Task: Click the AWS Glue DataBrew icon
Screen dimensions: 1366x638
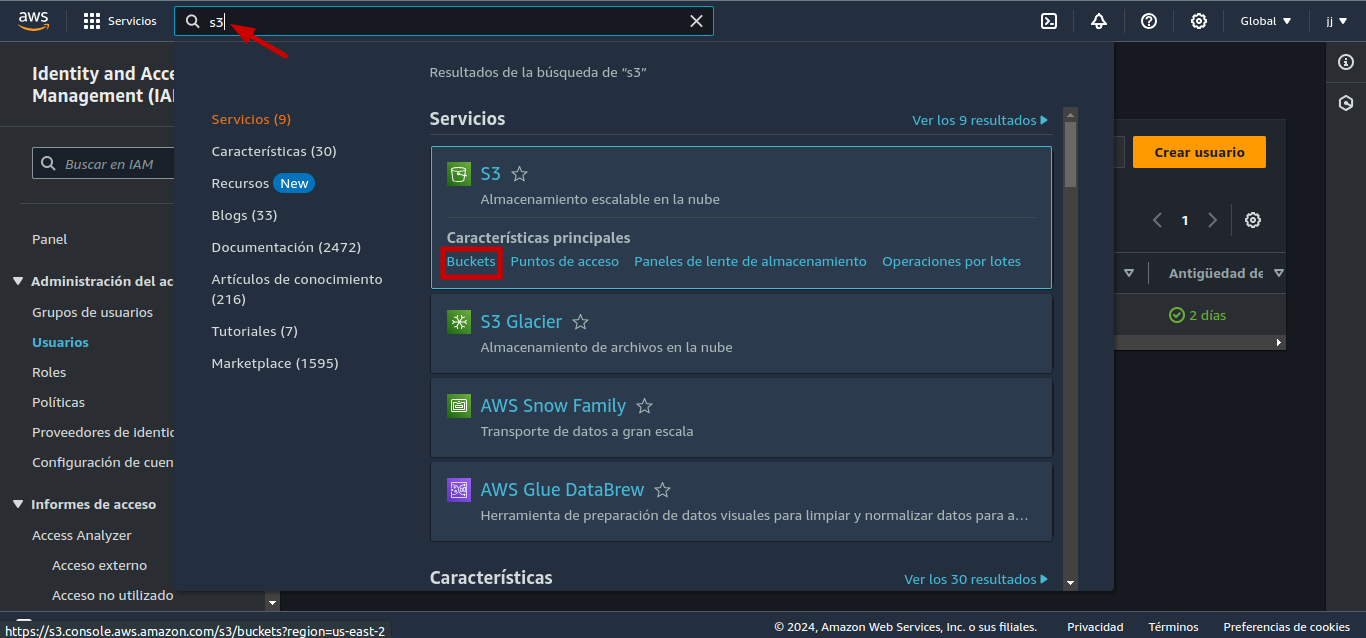Action: pos(459,490)
